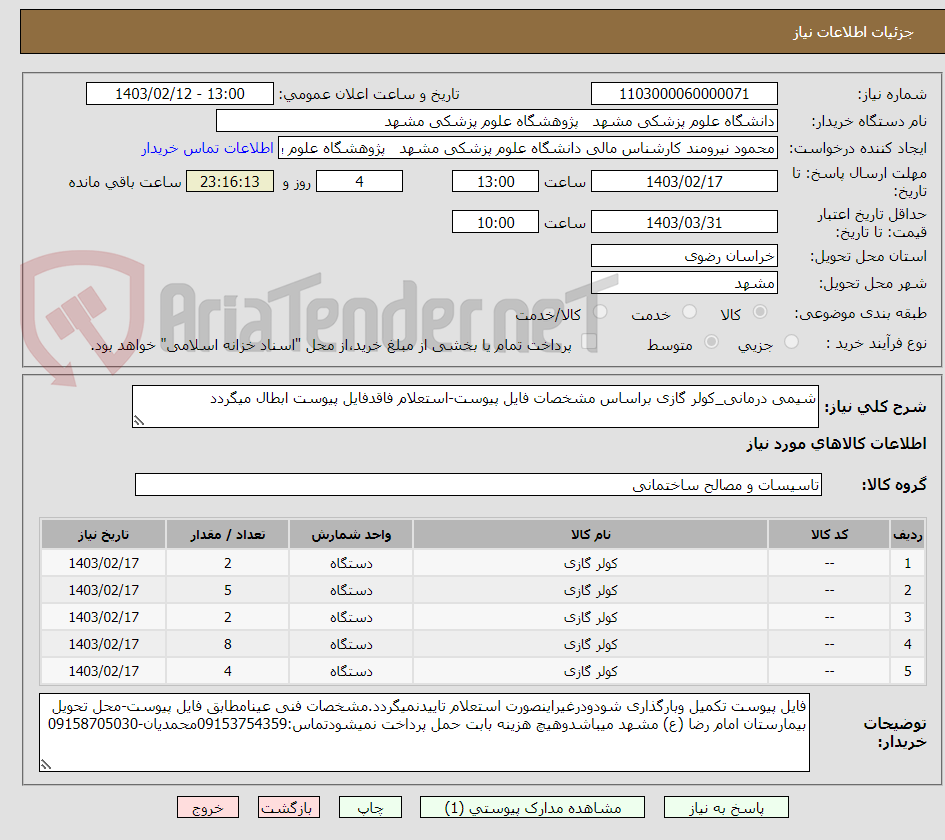Viewport: 945px width, 840px height.
Task: Click the price validity date 1403/03/31 field
Action: pos(684,222)
